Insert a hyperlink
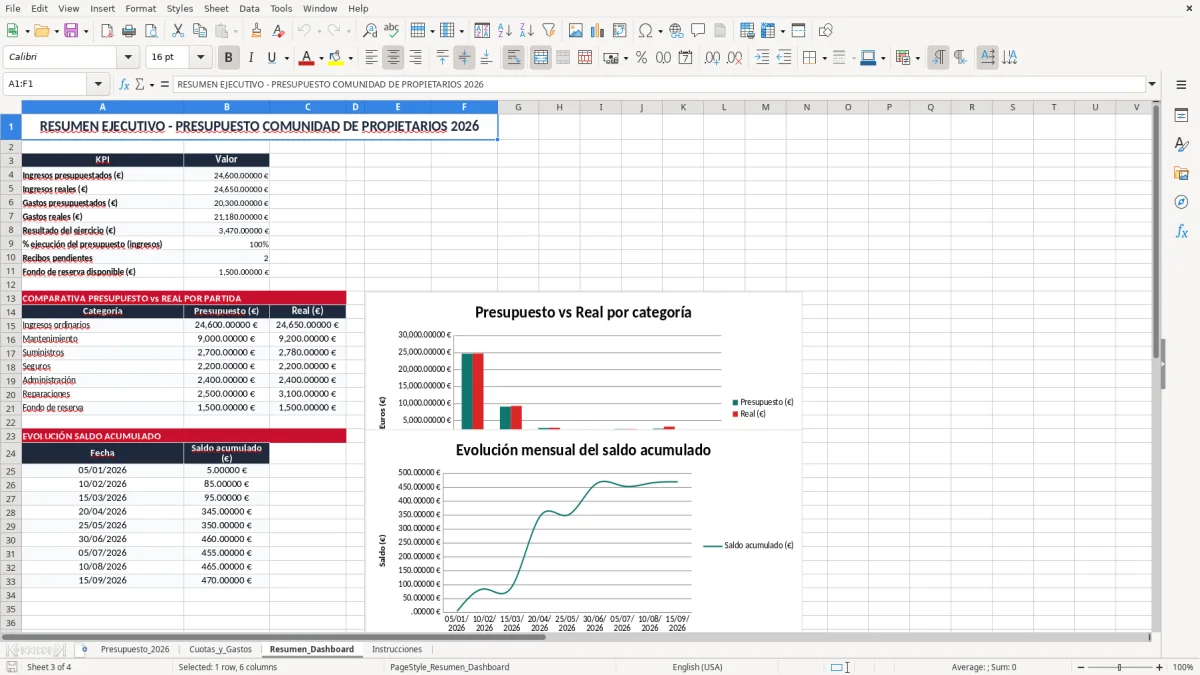The image size is (1200, 675). [x=676, y=31]
